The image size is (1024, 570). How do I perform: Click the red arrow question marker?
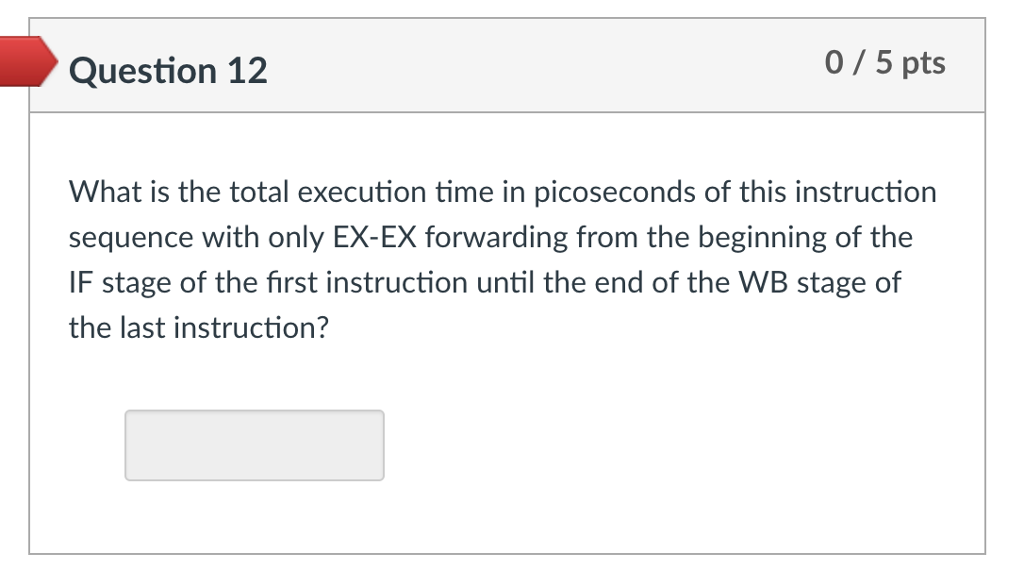pyautogui.click(x=28, y=63)
